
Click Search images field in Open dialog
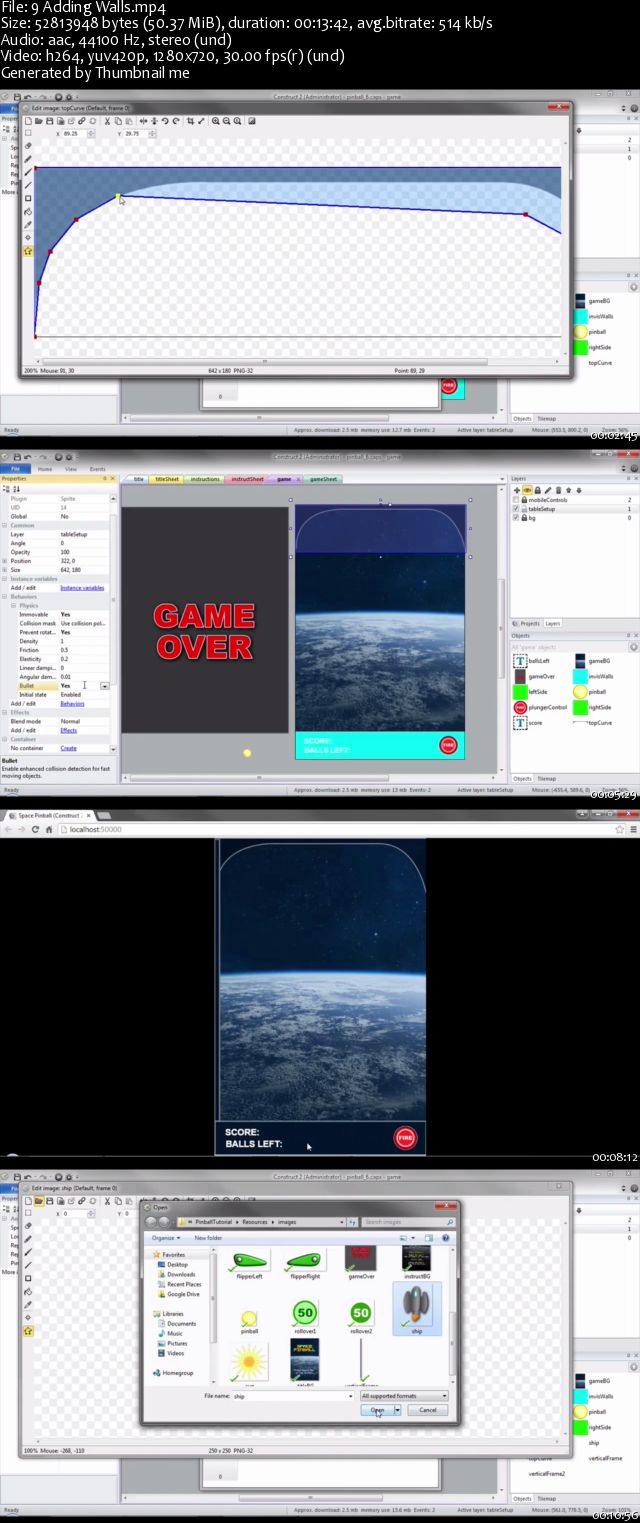click(x=408, y=1222)
